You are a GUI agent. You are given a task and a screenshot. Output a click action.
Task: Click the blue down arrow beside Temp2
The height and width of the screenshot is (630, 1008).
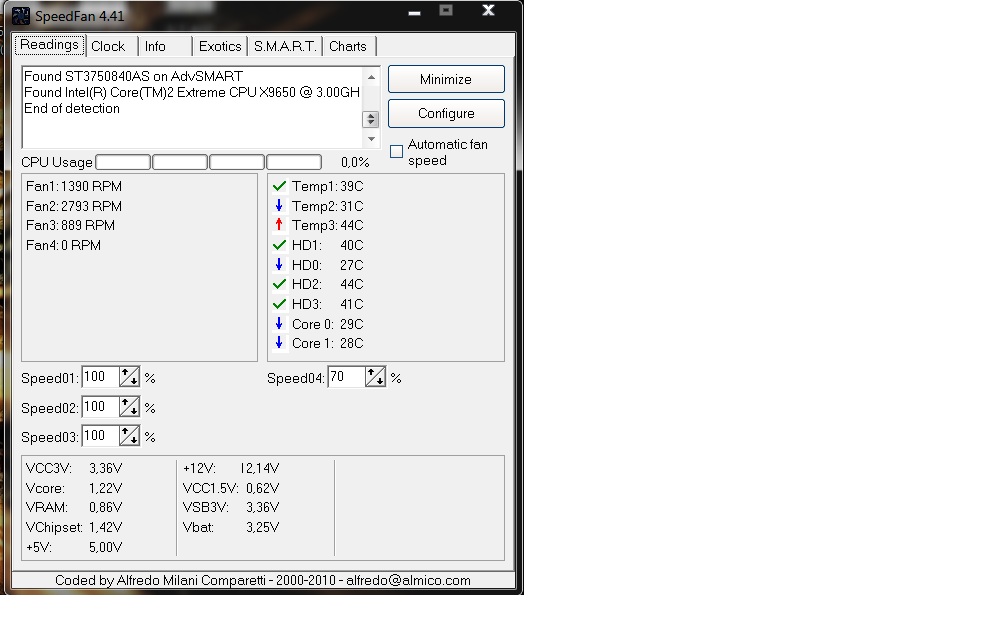279,206
